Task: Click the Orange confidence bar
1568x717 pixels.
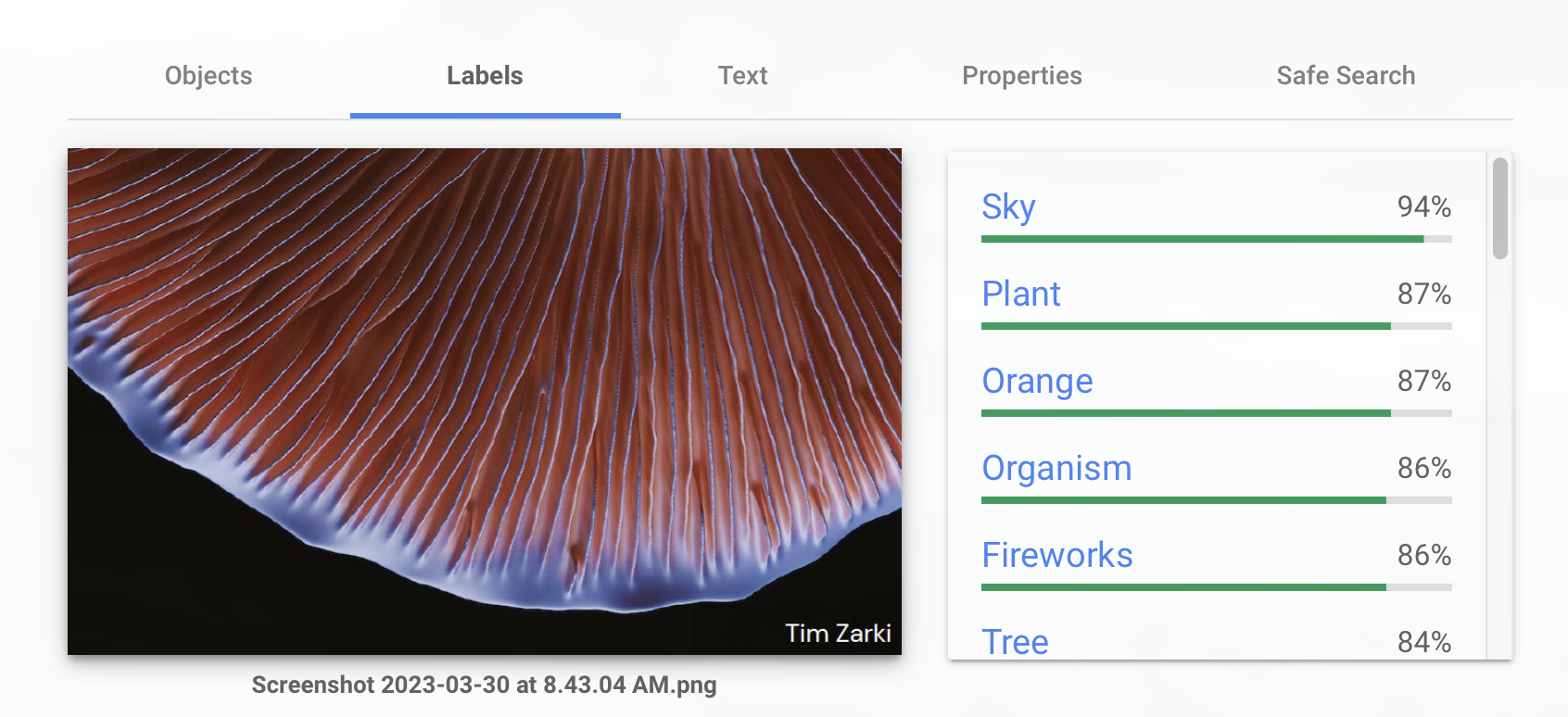Action: coord(1216,413)
